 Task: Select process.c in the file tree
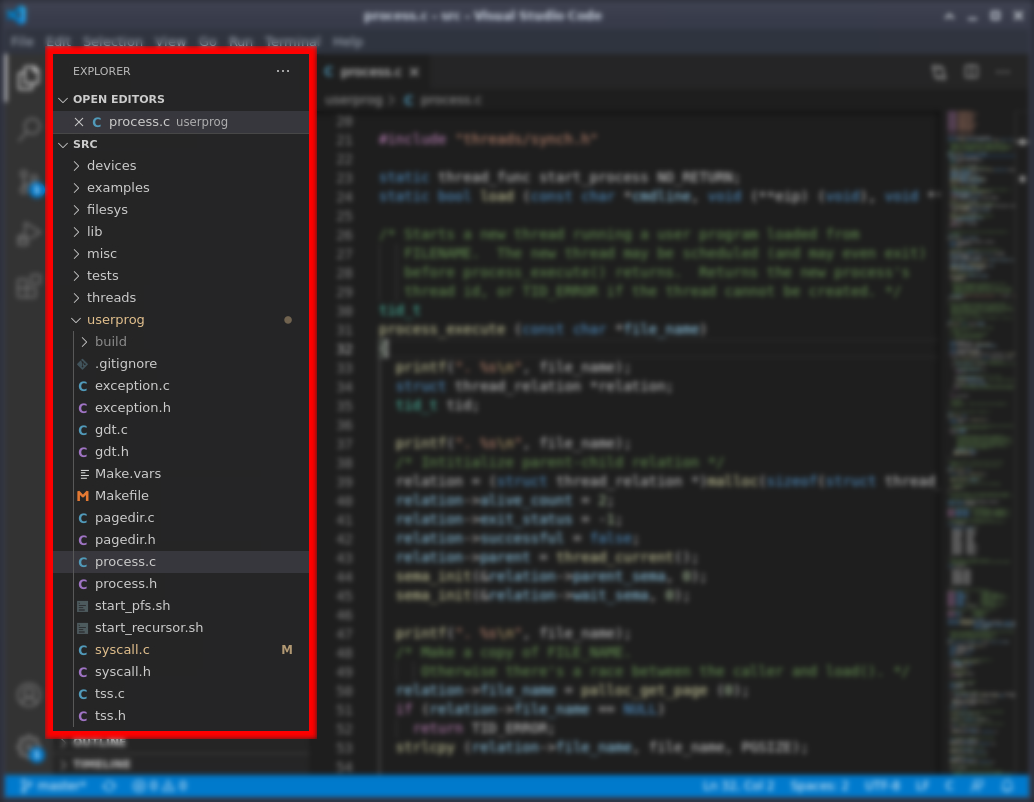tap(181, 562)
